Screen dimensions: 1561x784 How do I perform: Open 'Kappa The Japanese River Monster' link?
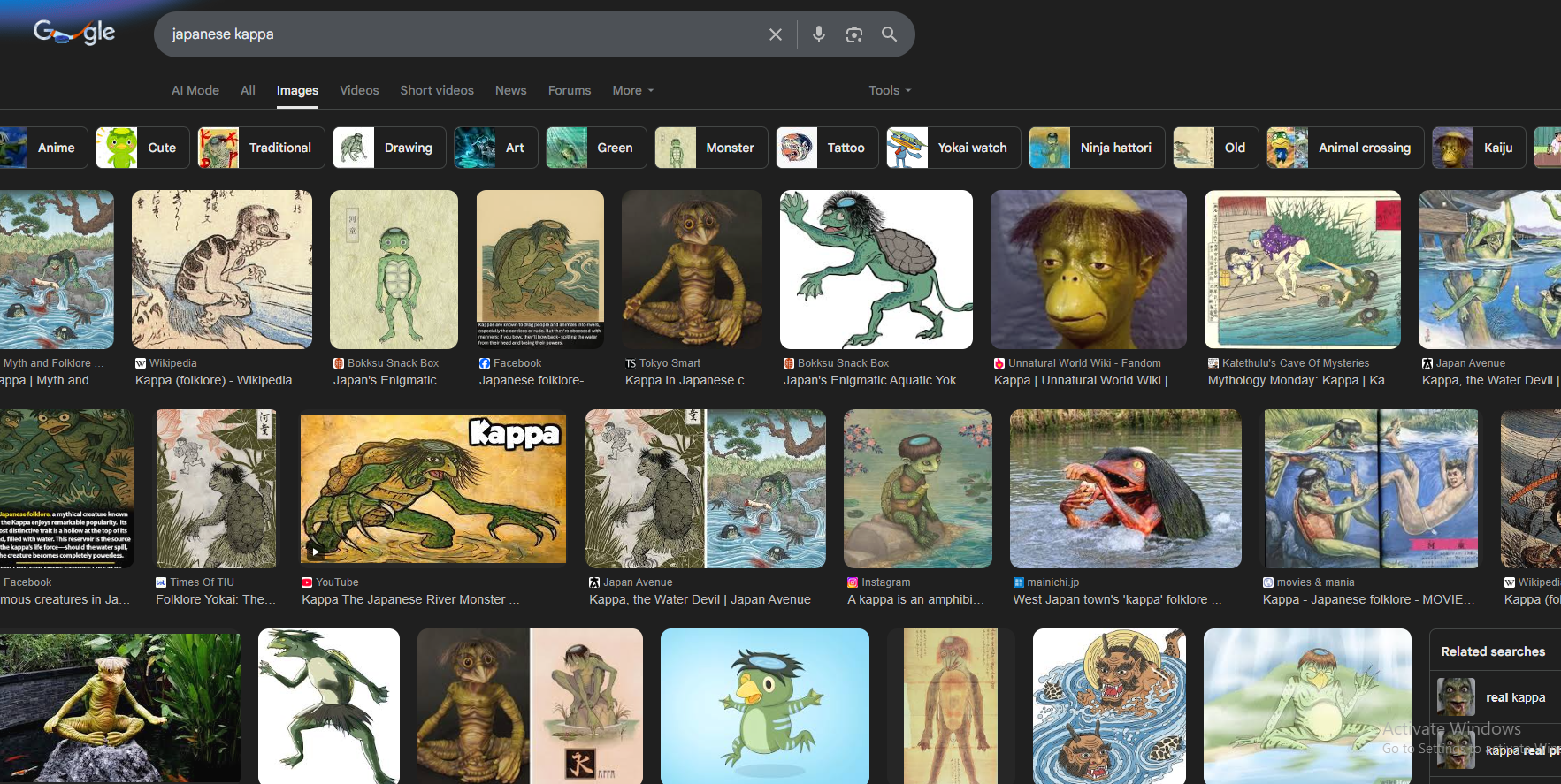pos(411,599)
